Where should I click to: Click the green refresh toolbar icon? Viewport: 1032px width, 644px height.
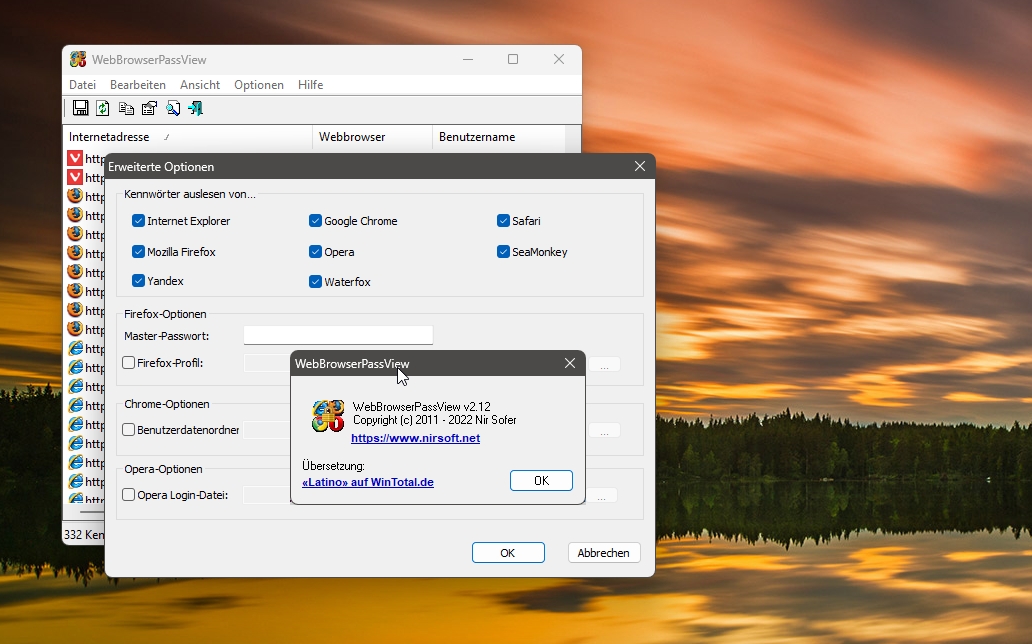tap(103, 108)
